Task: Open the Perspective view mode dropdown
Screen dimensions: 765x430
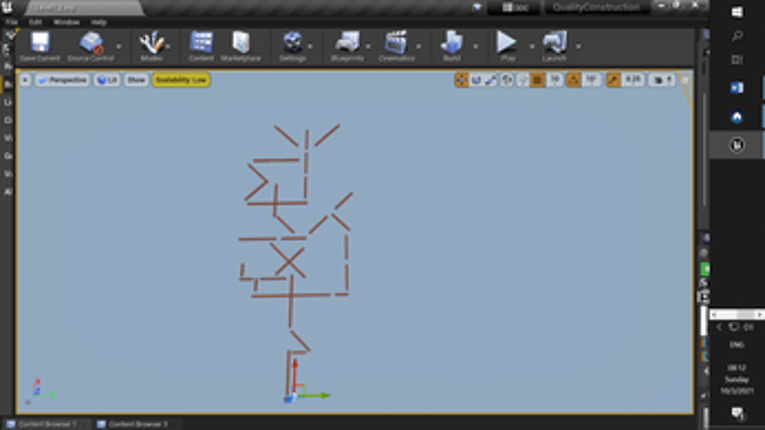Action: pyautogui.click(x=62, y=80)
